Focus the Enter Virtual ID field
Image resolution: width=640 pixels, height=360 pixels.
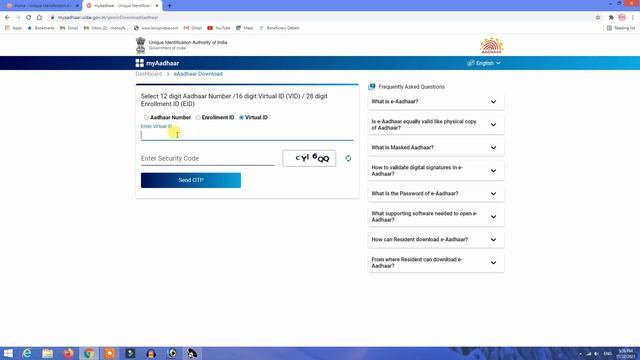247,135
